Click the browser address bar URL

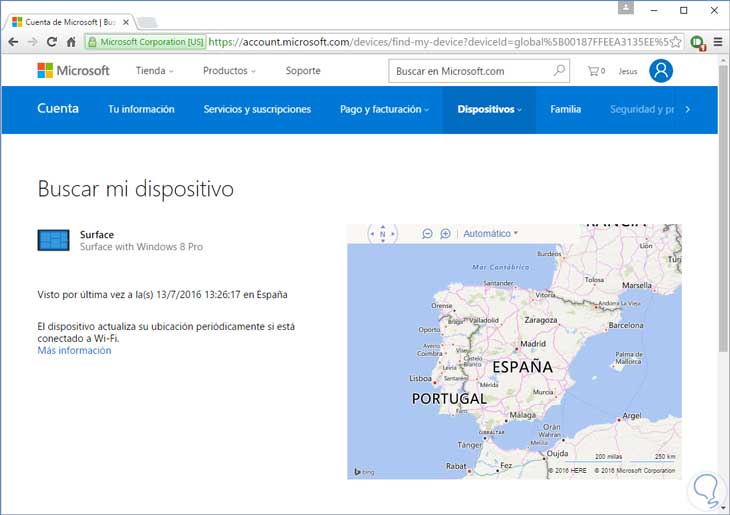pyautogui.click(x=438, y=42)
